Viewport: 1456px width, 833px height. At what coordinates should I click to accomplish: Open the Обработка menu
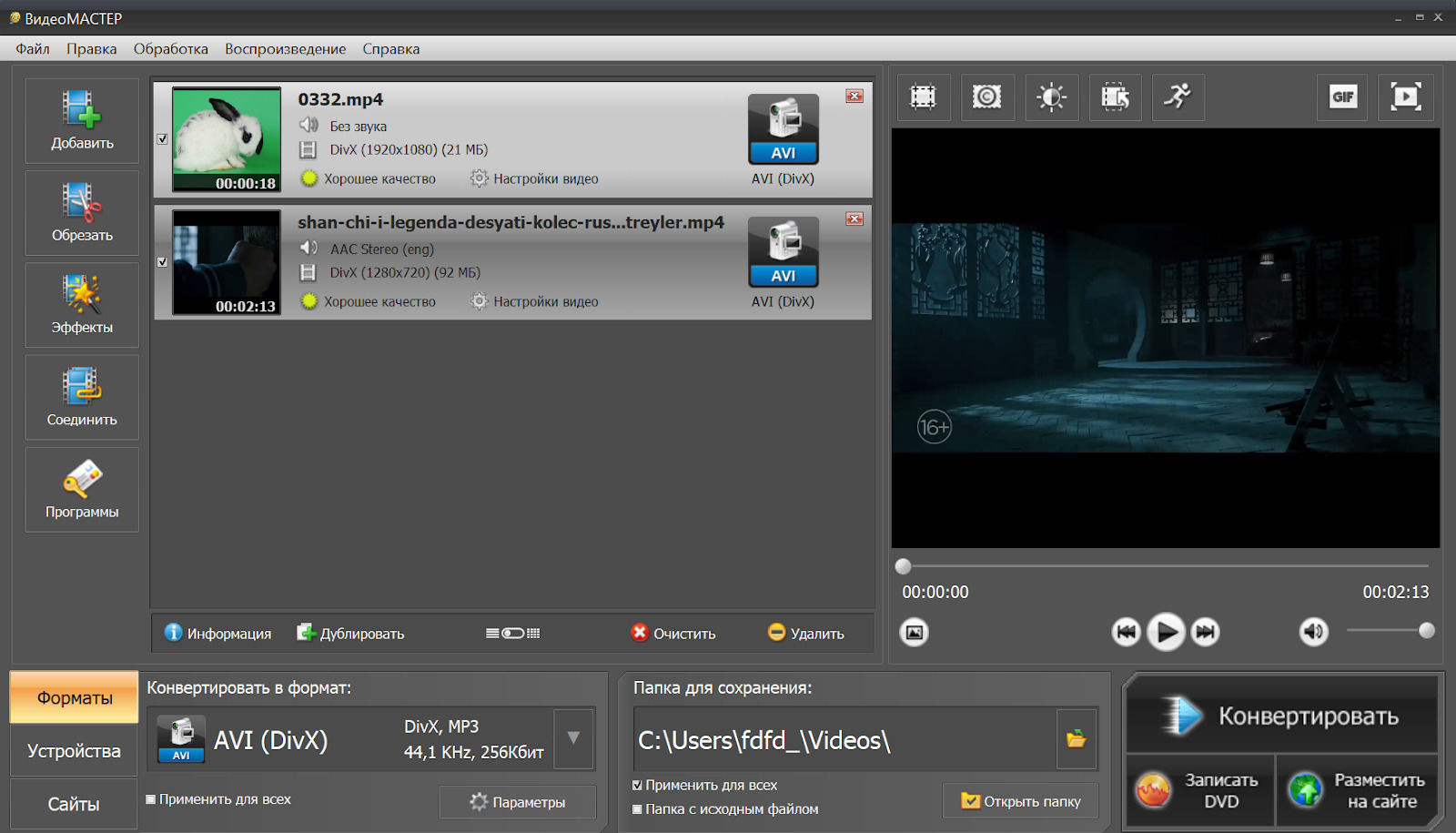pyautogui.click(x=170, y=49)
